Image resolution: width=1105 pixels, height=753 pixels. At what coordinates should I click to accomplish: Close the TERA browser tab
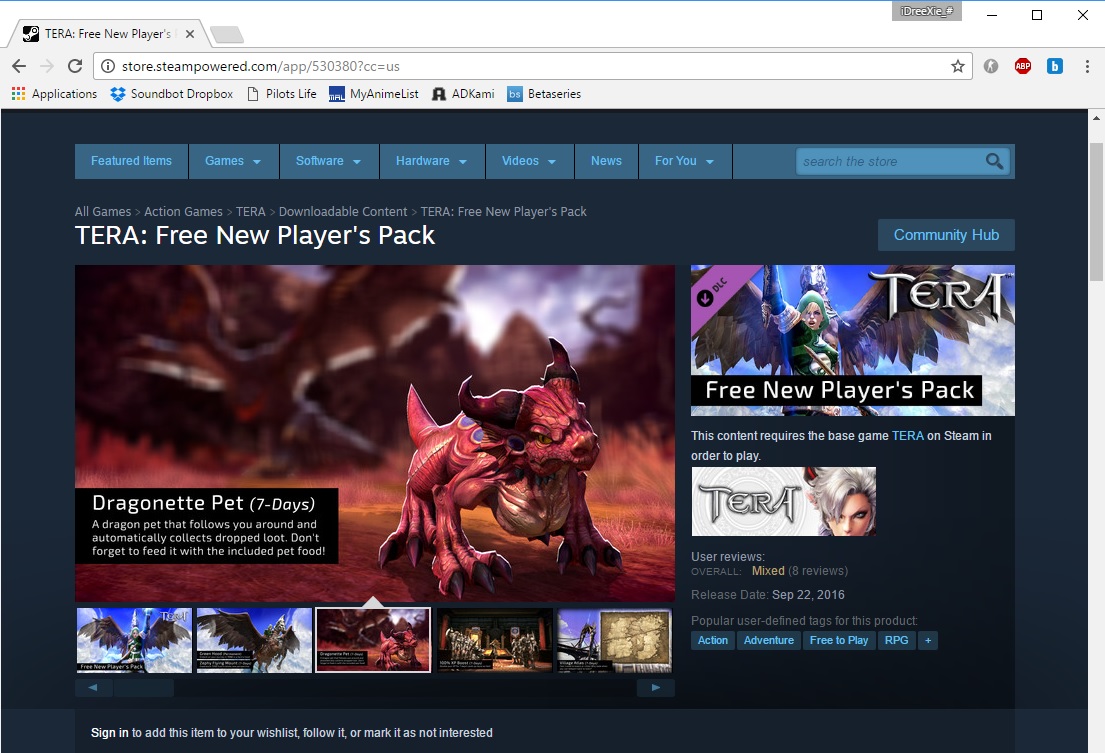click(x=190, y=34)
